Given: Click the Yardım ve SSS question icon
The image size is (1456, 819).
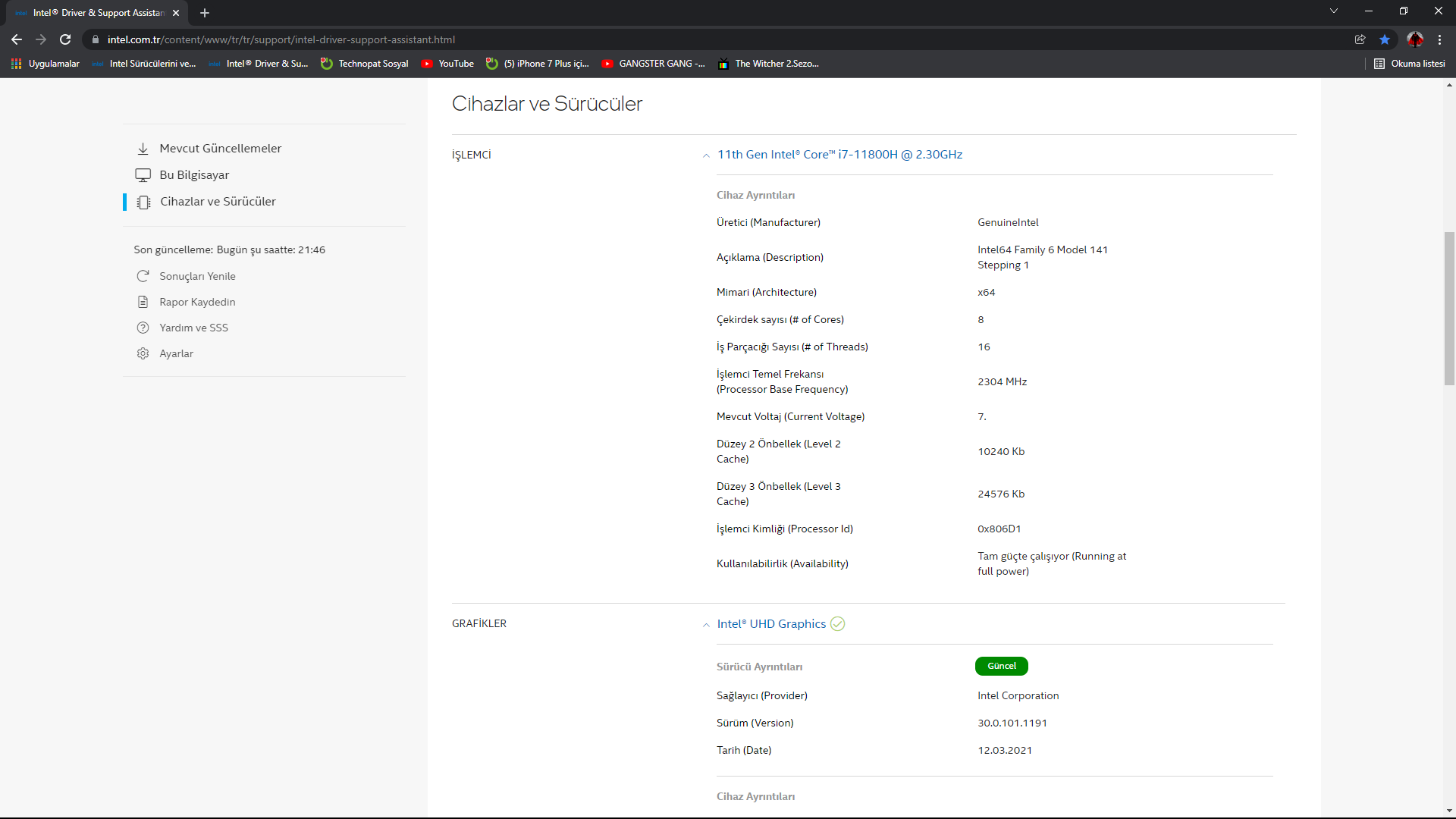Looking at the screenshot, I should click(x=143, y=328).
